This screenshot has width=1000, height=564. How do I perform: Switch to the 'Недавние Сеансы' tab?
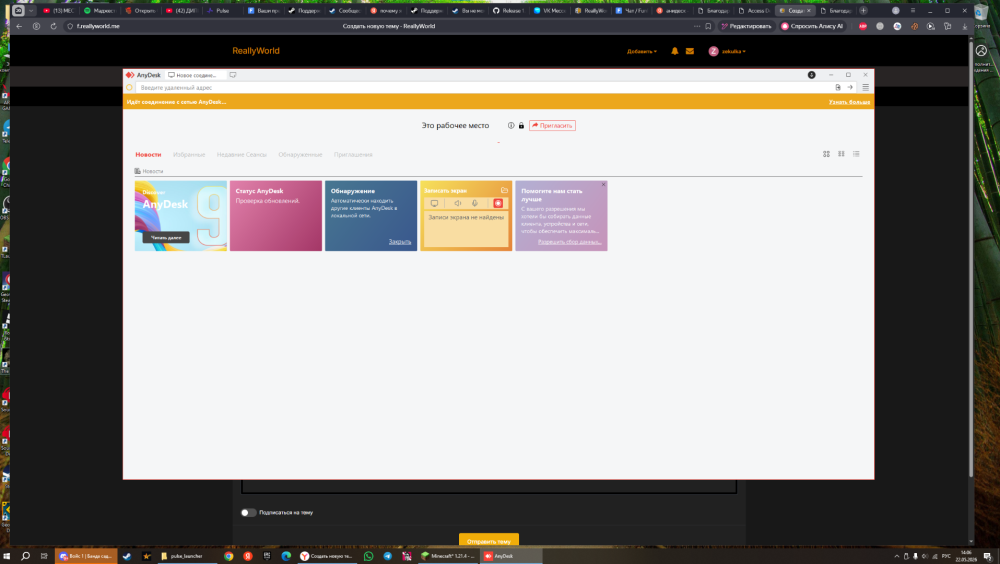tap(242, 154)
